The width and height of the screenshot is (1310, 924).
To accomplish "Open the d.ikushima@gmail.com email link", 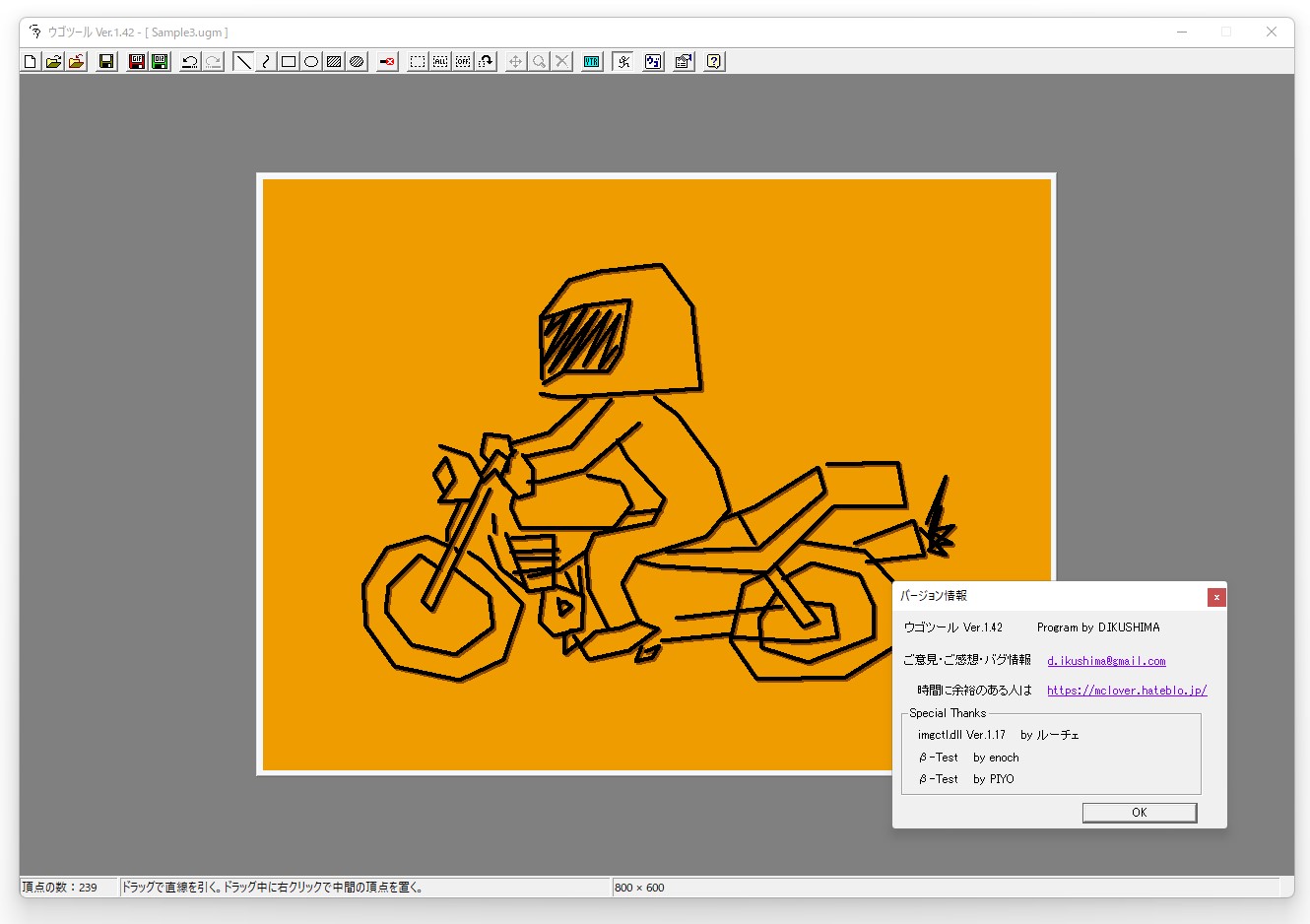I will point(1106,661).
